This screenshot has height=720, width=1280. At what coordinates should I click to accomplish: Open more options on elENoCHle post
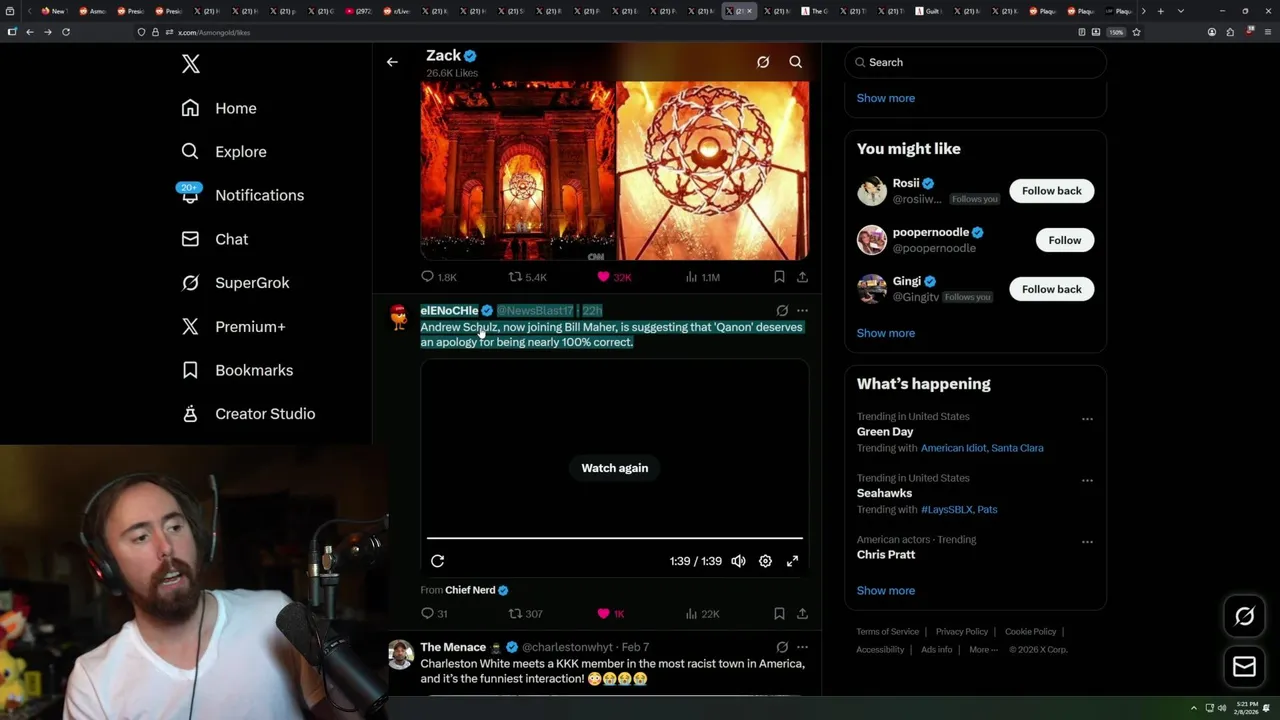tap(802, 311)
